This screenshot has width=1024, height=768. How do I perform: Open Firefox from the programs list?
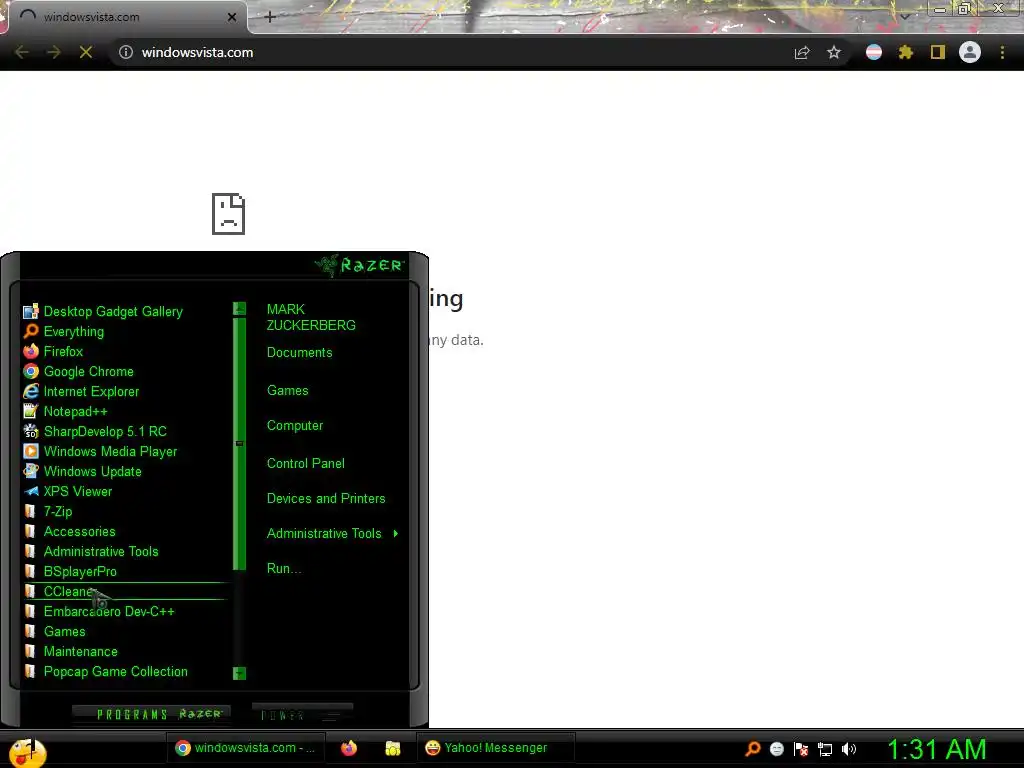[53, 351]
